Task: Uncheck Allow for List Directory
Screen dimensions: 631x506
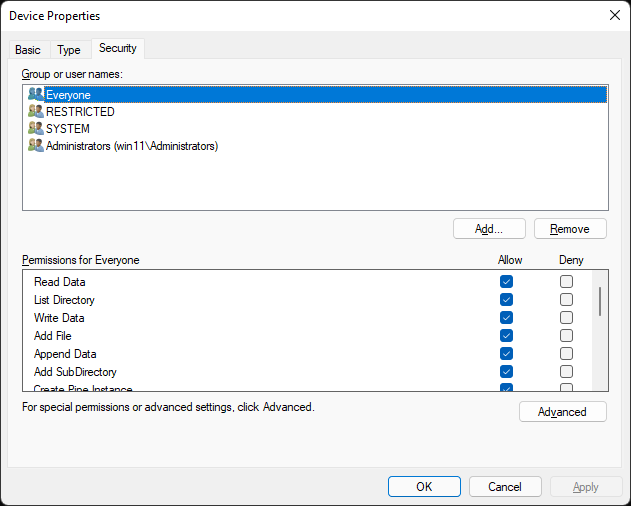Action: pos(506,299)
